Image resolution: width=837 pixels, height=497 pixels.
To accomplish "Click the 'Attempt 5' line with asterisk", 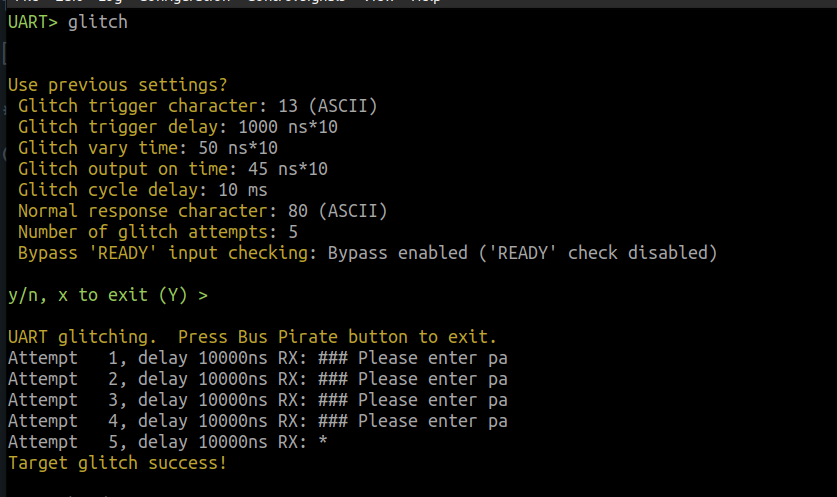I will pos(168,442).
